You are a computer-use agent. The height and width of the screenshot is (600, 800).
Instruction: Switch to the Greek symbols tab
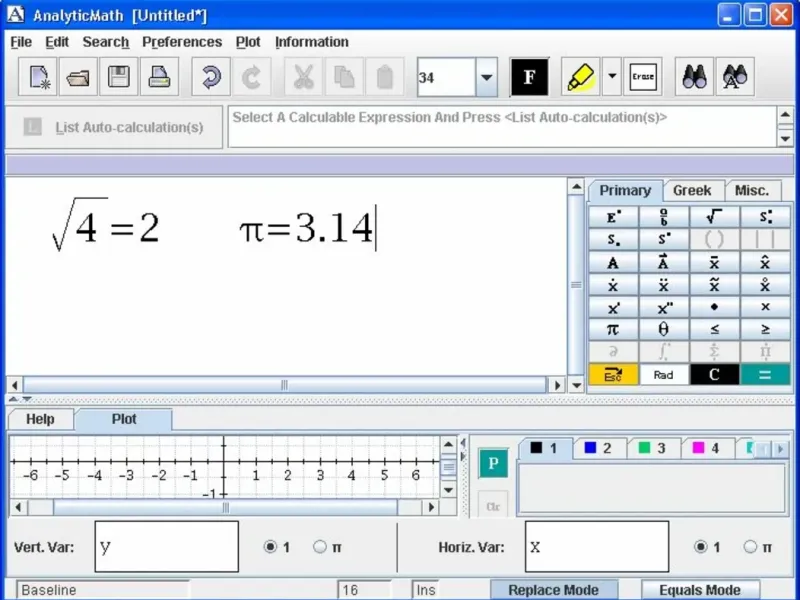tap(692, 191)
